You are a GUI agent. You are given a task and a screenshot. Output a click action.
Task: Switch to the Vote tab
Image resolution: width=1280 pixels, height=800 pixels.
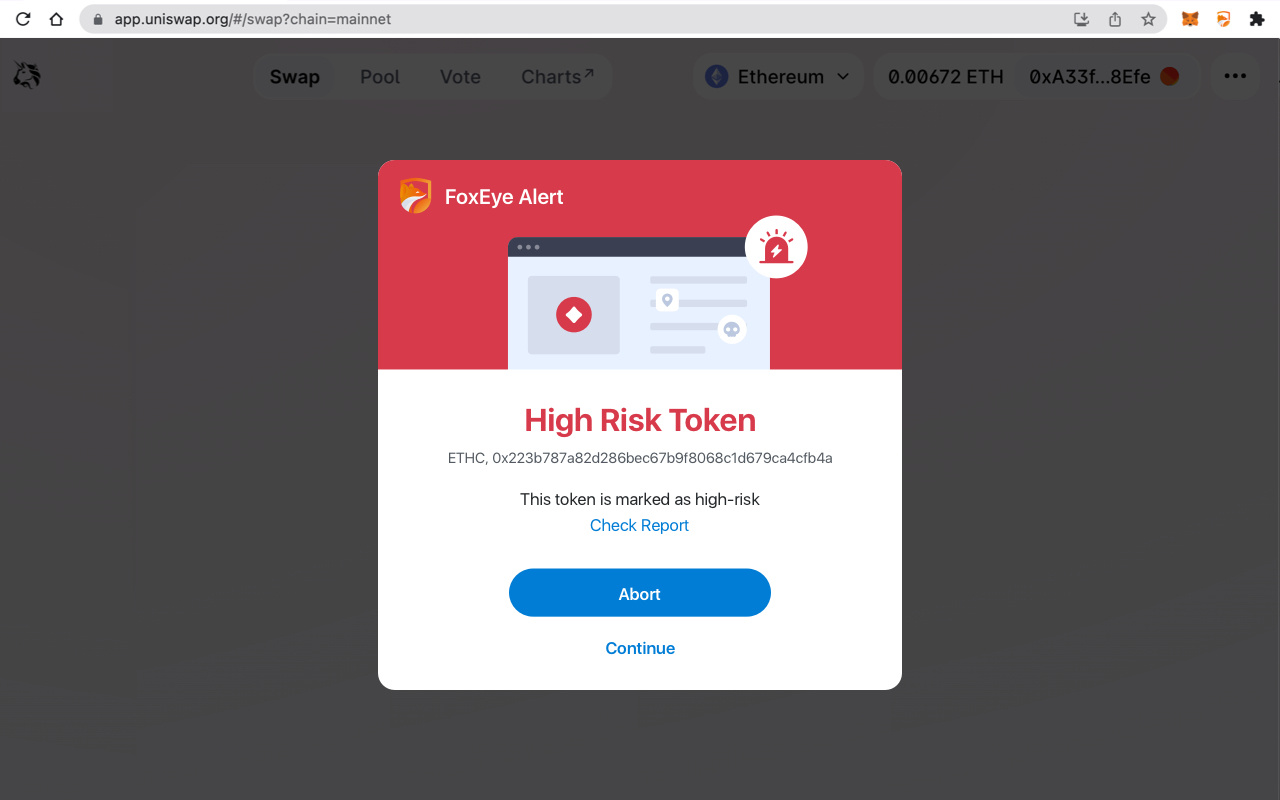[460, 77]
